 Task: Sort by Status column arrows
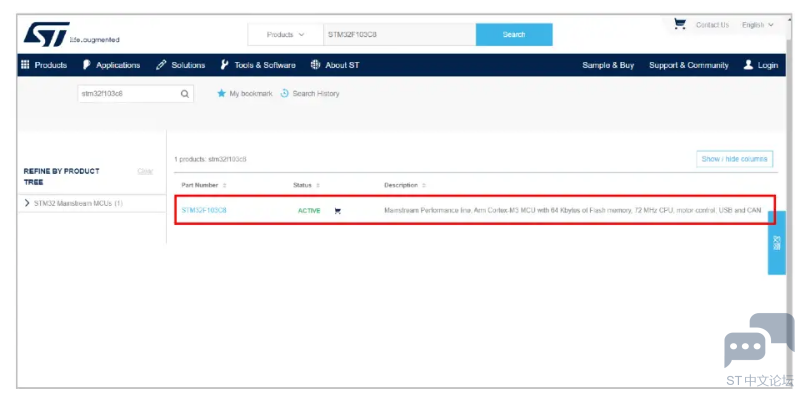318,185
